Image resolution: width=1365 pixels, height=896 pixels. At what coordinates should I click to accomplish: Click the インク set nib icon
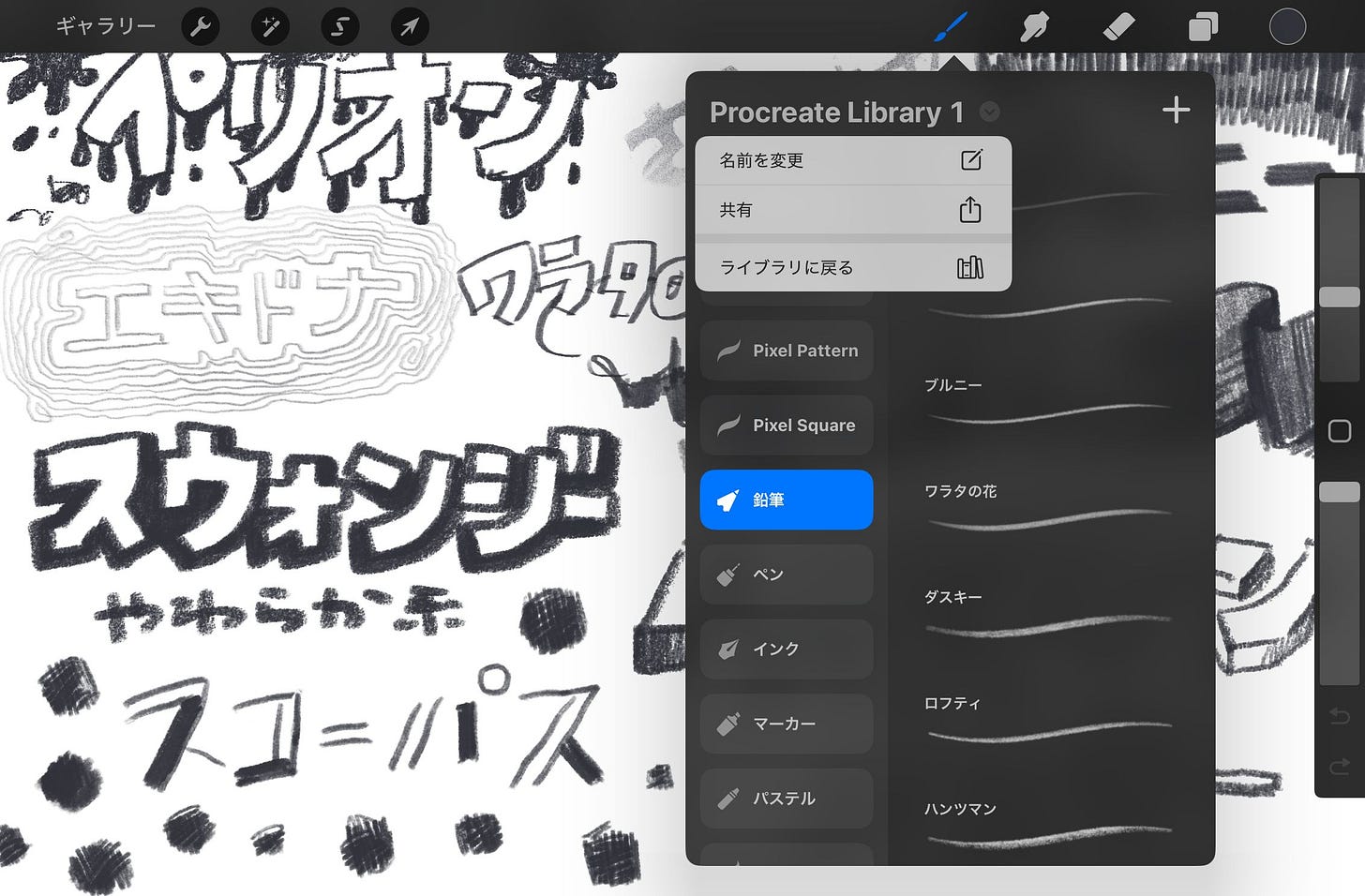728,650
